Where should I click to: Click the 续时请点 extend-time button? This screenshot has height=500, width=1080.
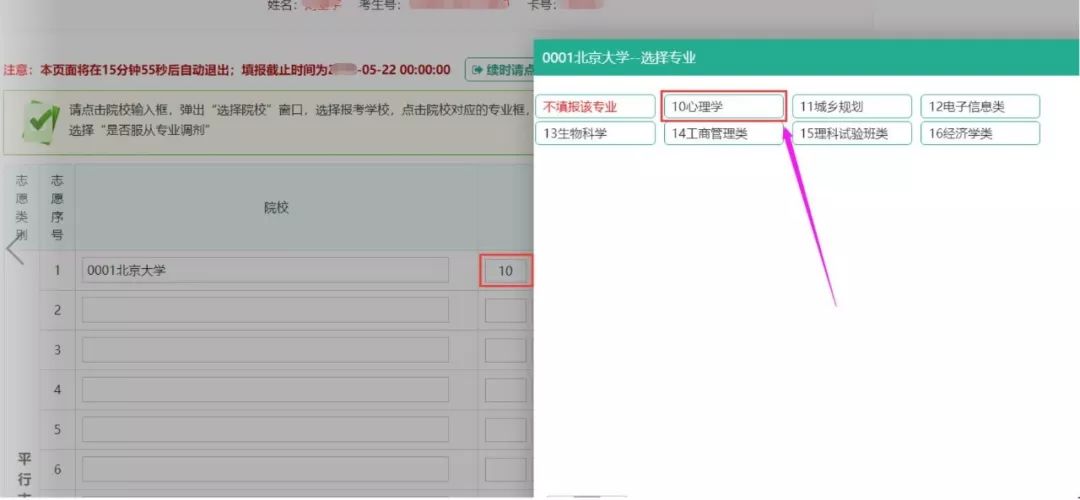(x=499, y=70)
